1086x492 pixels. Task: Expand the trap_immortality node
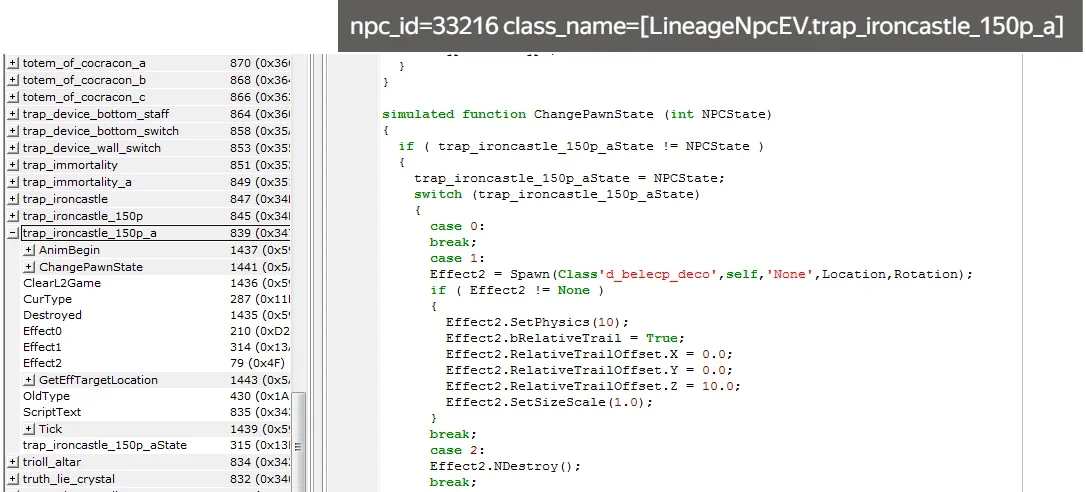coord(13,165)
